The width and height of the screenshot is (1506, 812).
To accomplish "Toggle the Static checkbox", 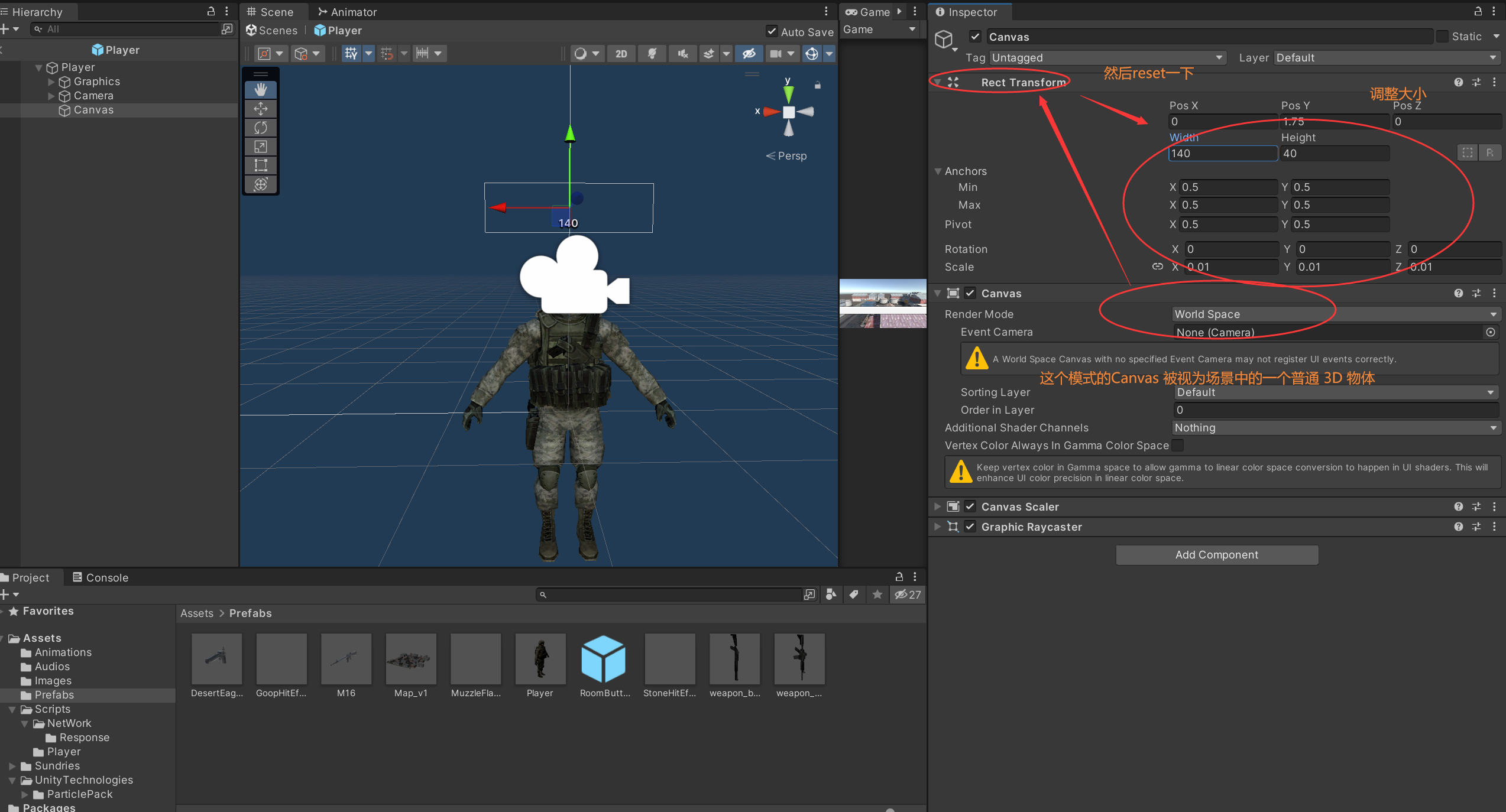I will 1443,37.
